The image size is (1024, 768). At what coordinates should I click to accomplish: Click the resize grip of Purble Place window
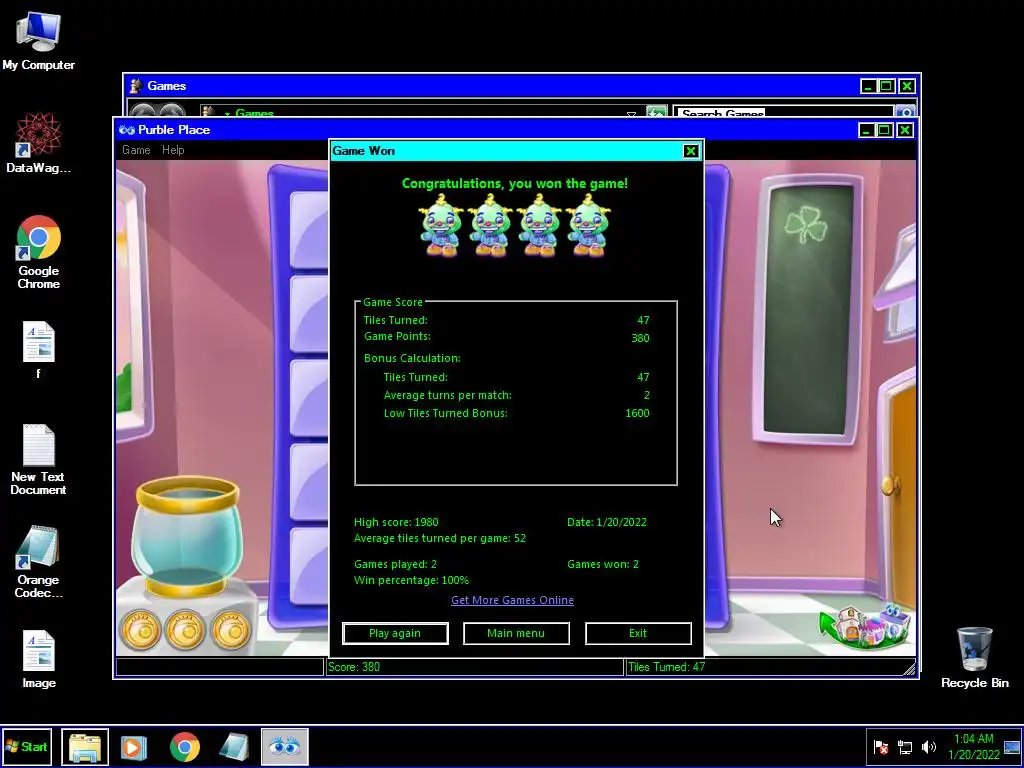[909, 667]
